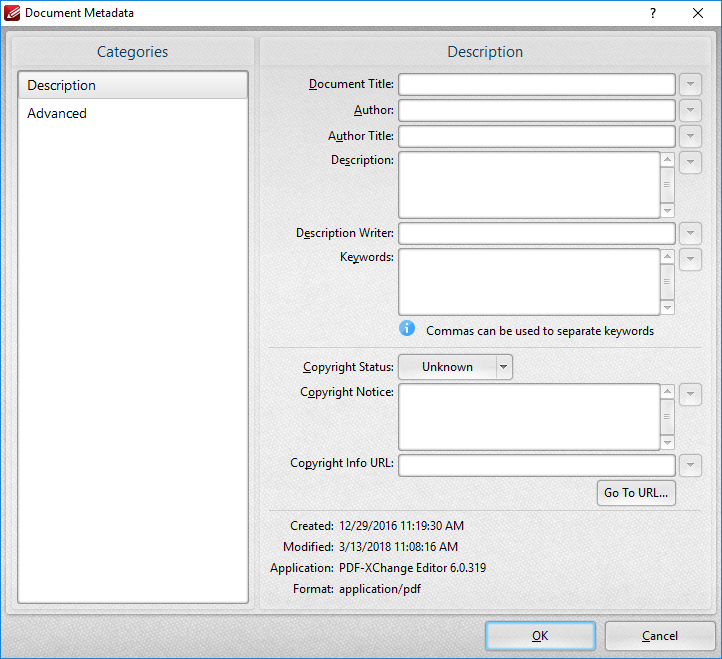Click the Cancel button
The image size is (722, 659).
(x=660, y=636)
